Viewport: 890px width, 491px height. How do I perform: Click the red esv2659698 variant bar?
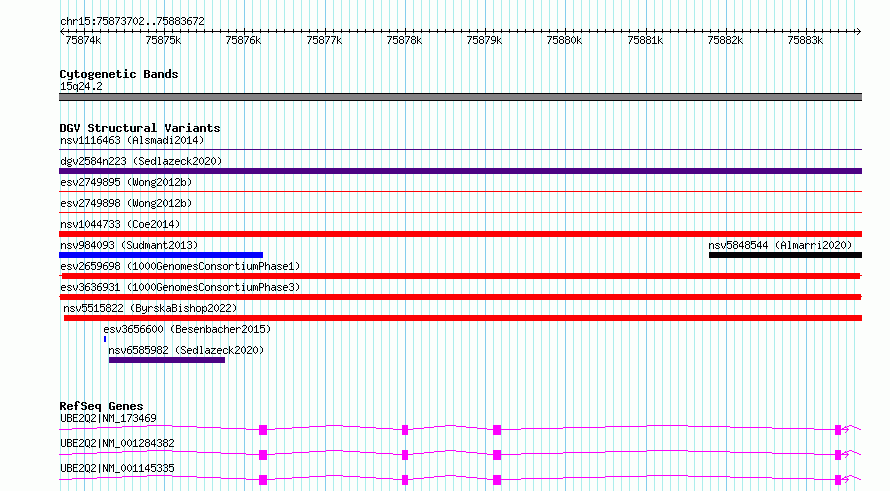460,276
